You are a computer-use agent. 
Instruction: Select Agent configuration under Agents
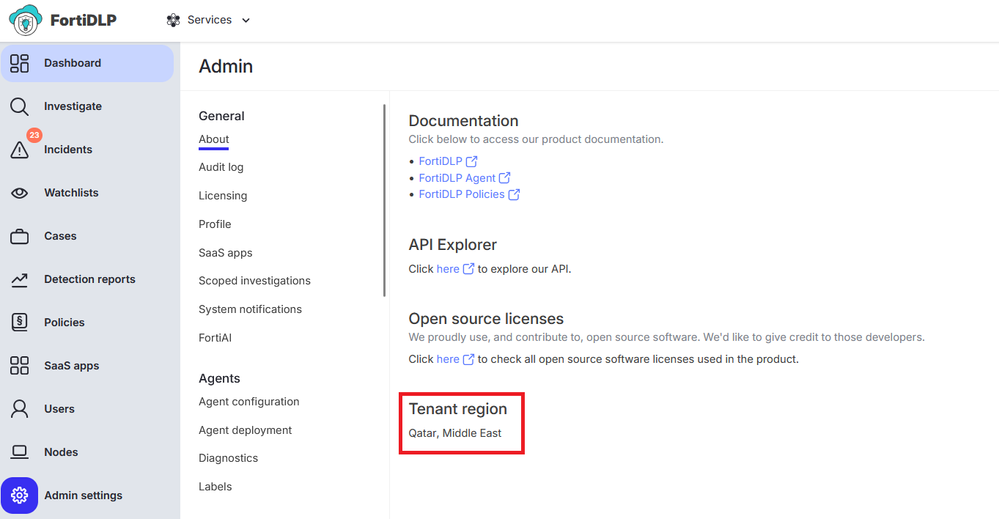tap(249, 402)
